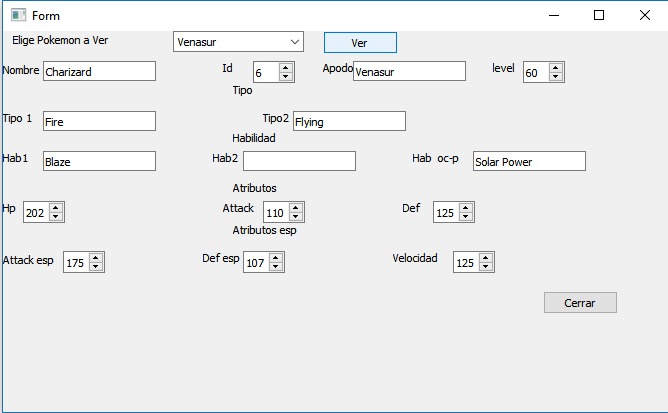
Task: Decrease the Def spinner value
Action: [x=466, y=217]
